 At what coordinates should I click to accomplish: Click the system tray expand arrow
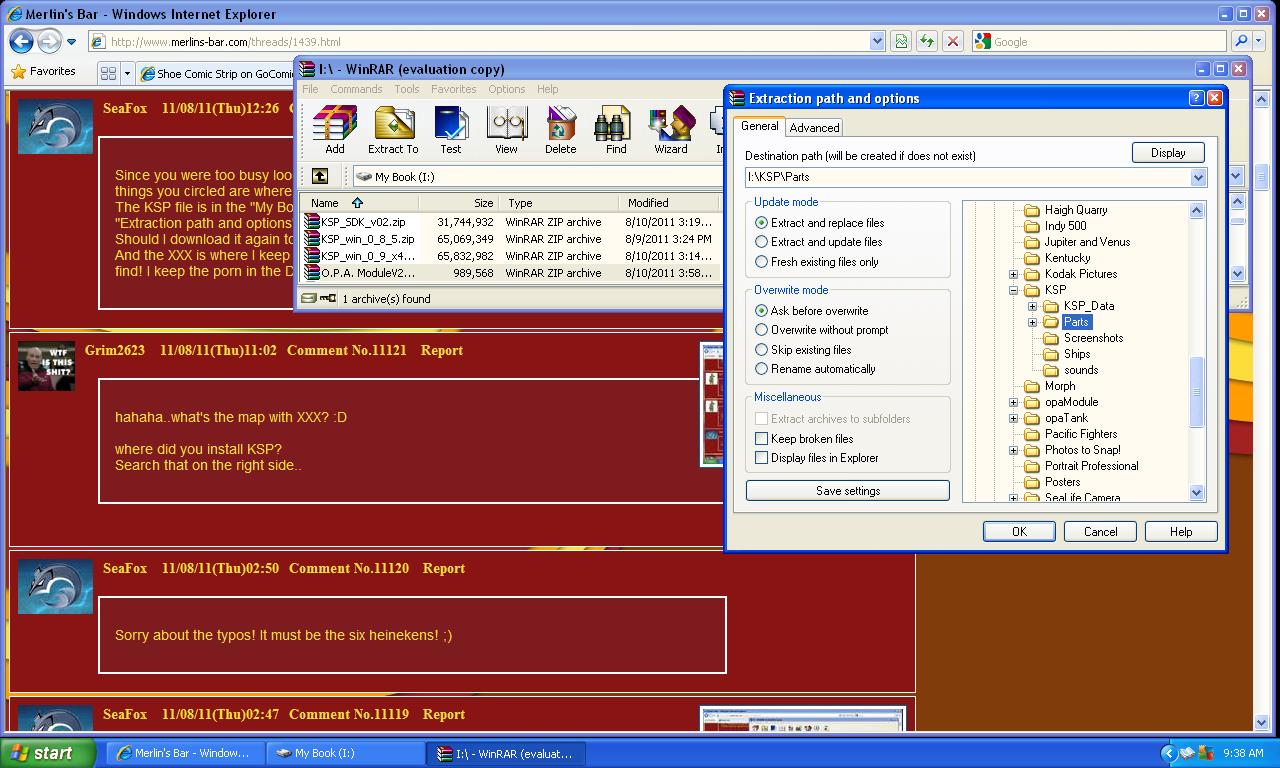(1168, 753)
